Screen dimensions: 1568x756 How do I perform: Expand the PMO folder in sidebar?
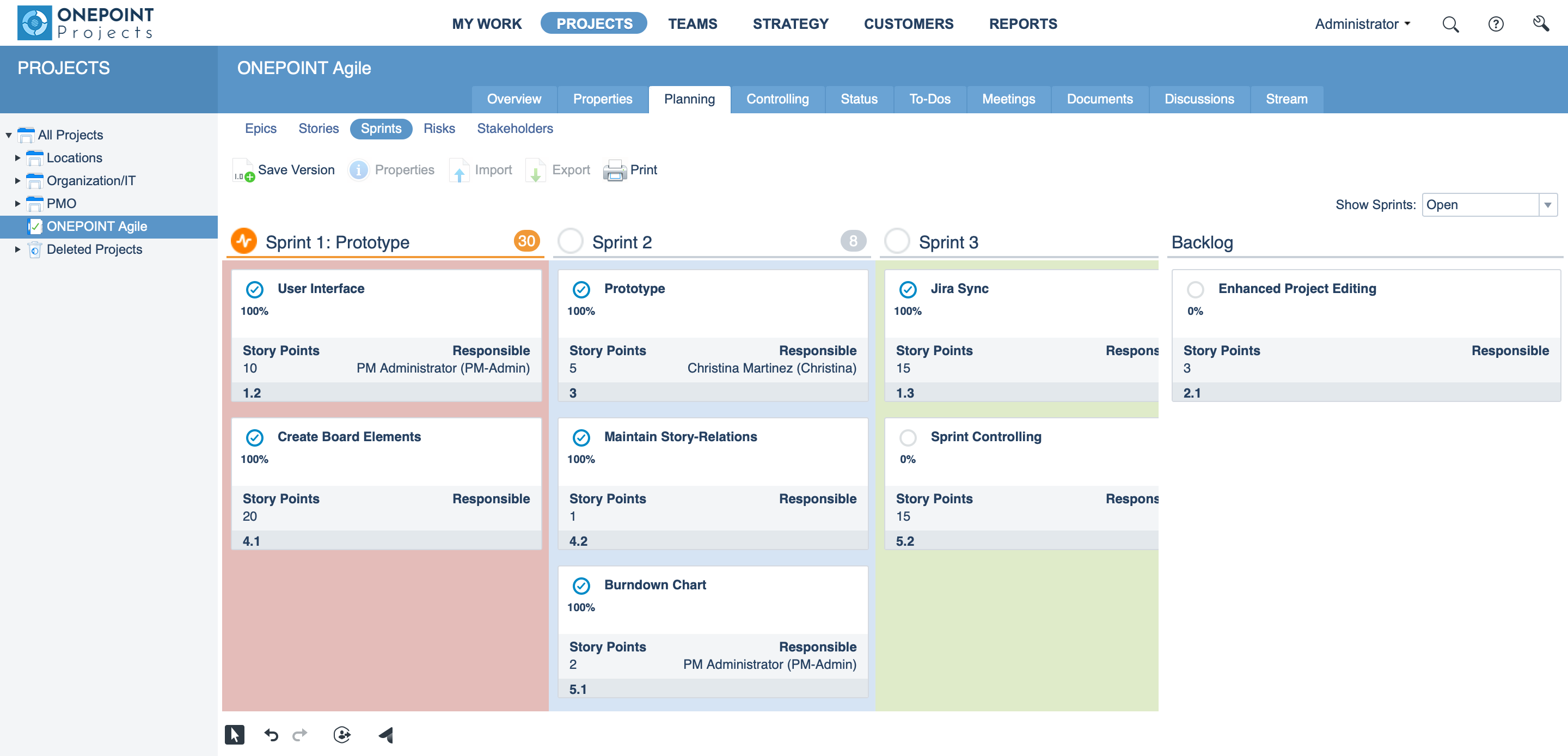(x=17, y=204)
